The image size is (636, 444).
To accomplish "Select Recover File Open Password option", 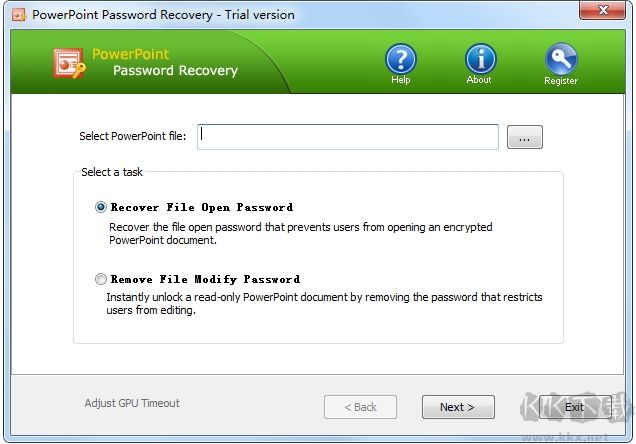I will (x=101, y=208).
